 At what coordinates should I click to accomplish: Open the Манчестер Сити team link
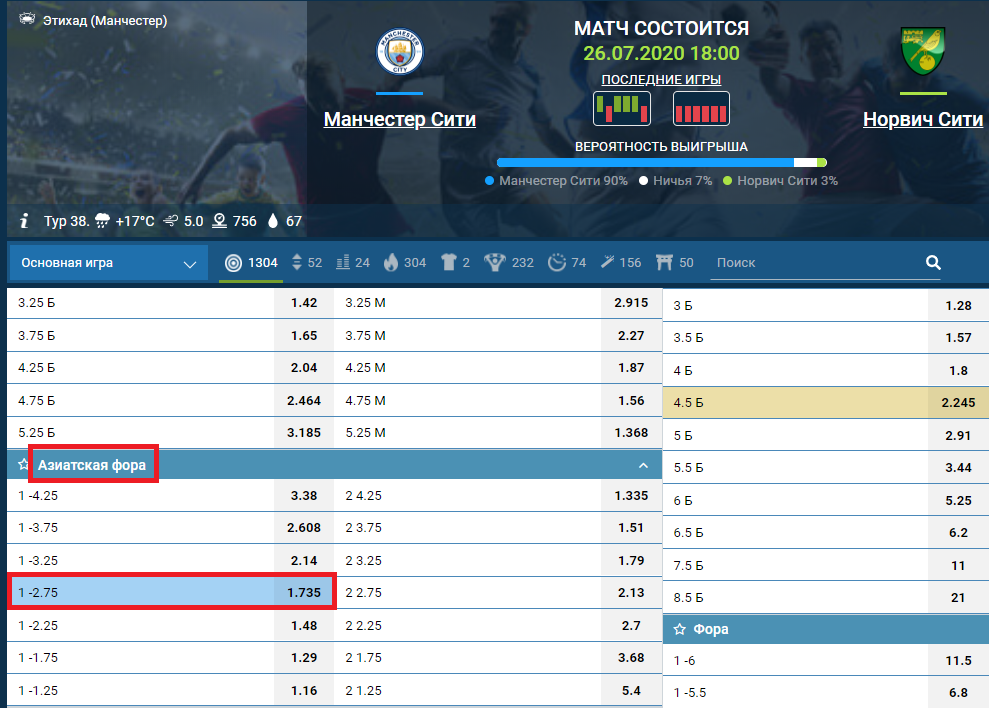coord(399,120)
